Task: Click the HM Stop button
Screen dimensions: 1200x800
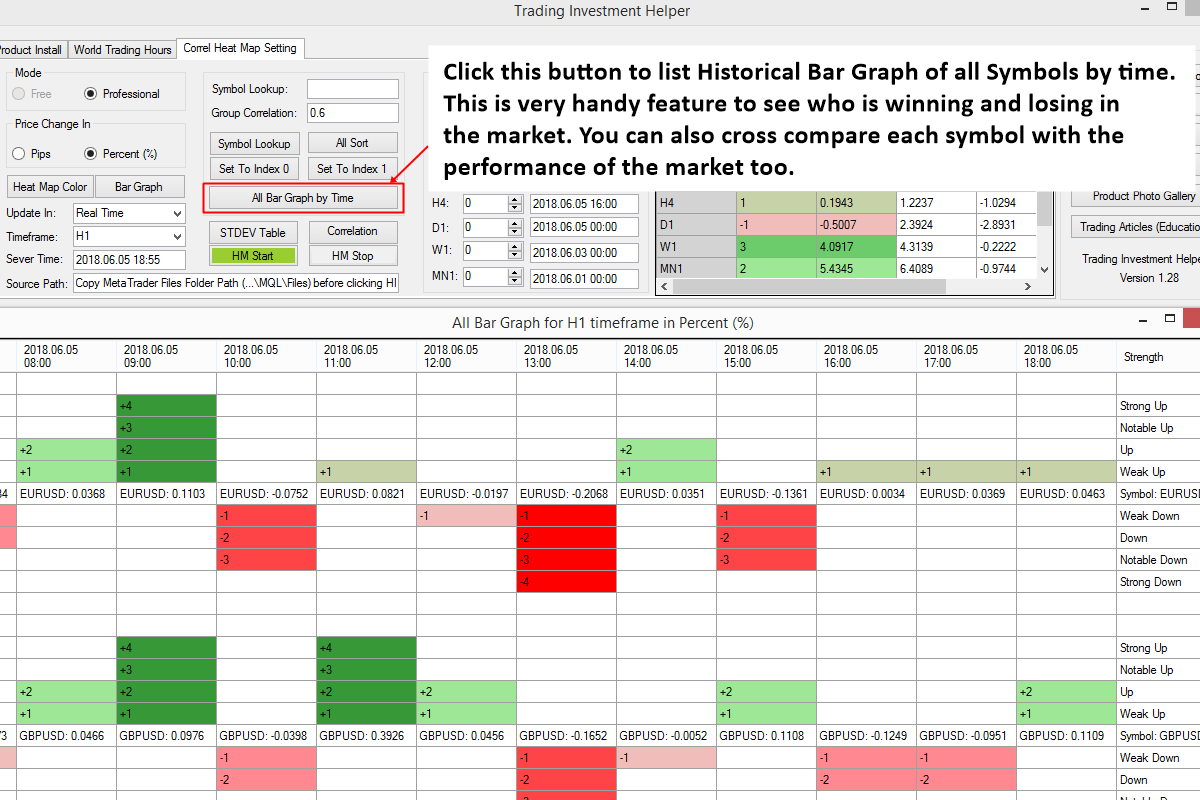Action: (x=353, y=255)
